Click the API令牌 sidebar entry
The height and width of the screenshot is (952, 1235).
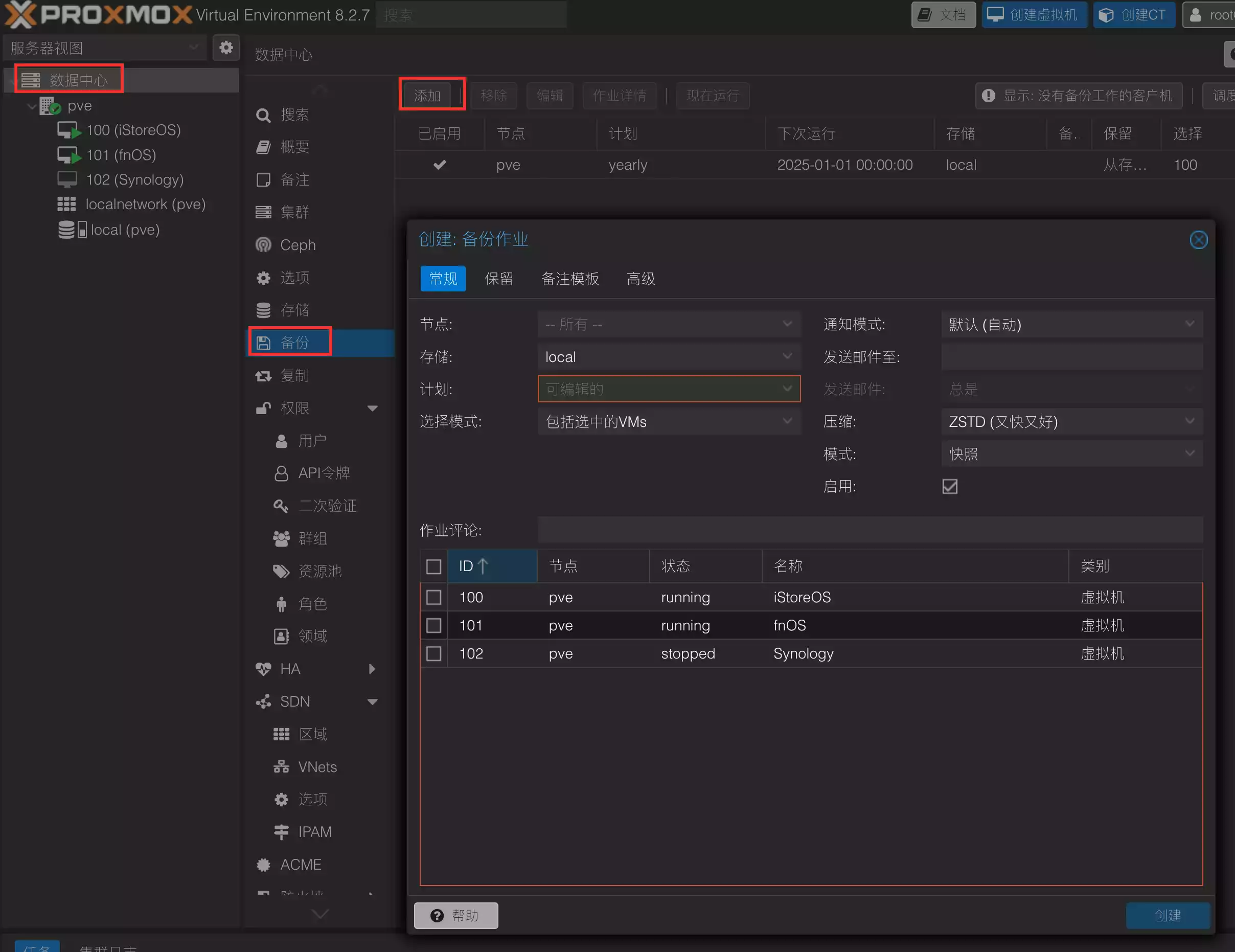[x=323, y=473]
